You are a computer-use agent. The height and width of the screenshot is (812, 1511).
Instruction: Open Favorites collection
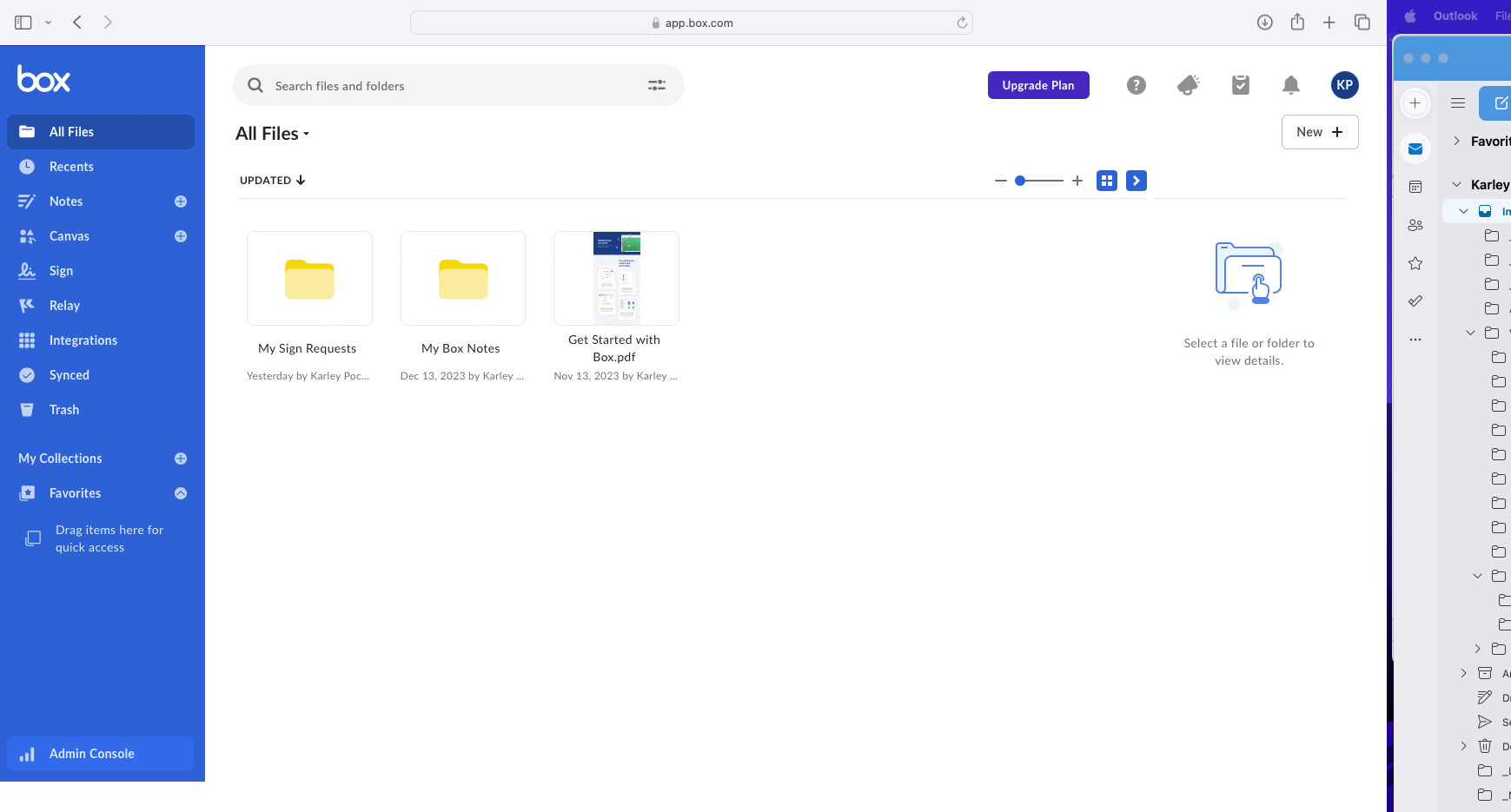coord(75,493)
